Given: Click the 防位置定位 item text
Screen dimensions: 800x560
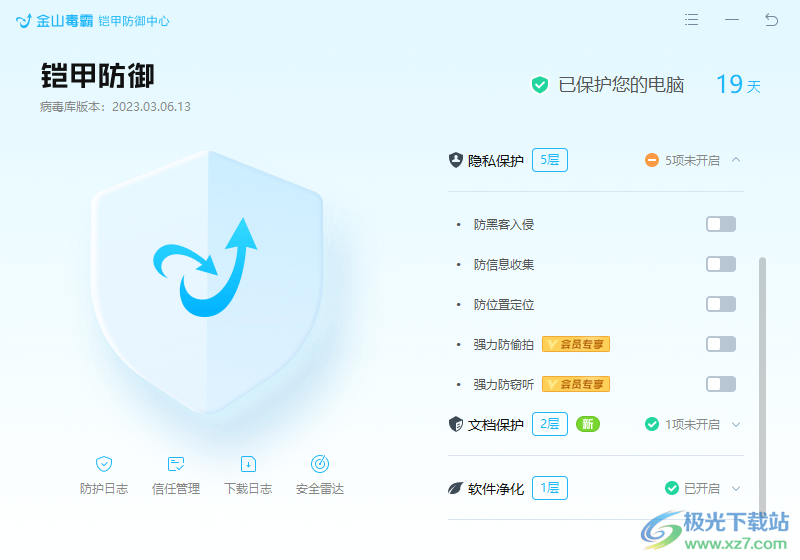Looking at the screenshot, I should pyautogui.click(x=504, y=304).
